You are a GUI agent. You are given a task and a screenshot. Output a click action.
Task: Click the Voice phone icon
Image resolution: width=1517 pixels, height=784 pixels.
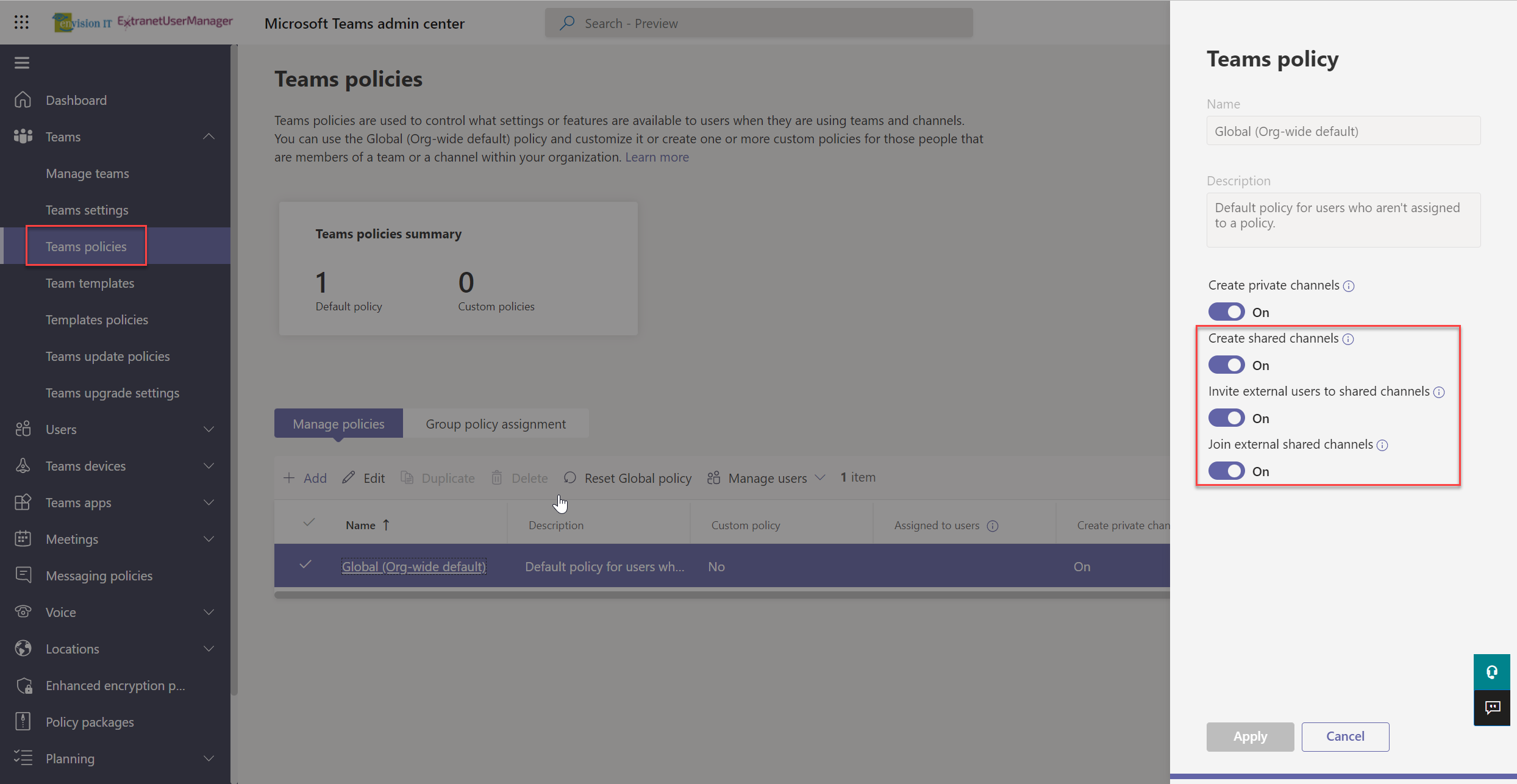click(23, 611)
